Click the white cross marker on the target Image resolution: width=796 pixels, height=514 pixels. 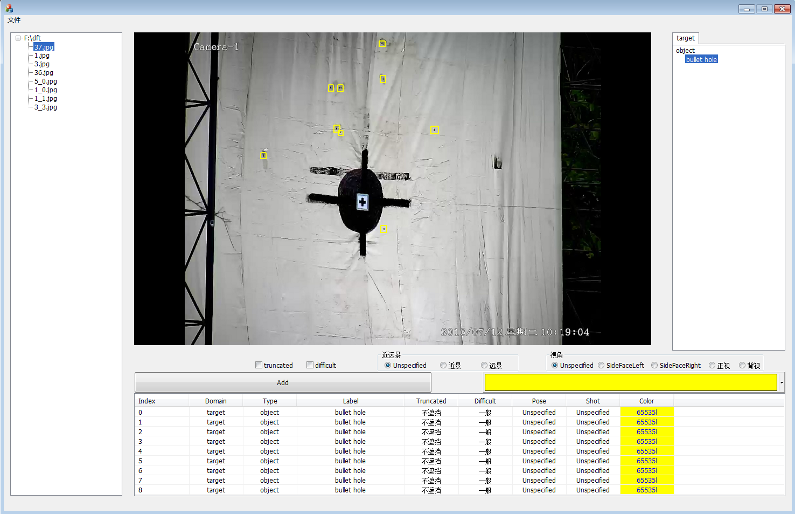(x=362, y=202)
